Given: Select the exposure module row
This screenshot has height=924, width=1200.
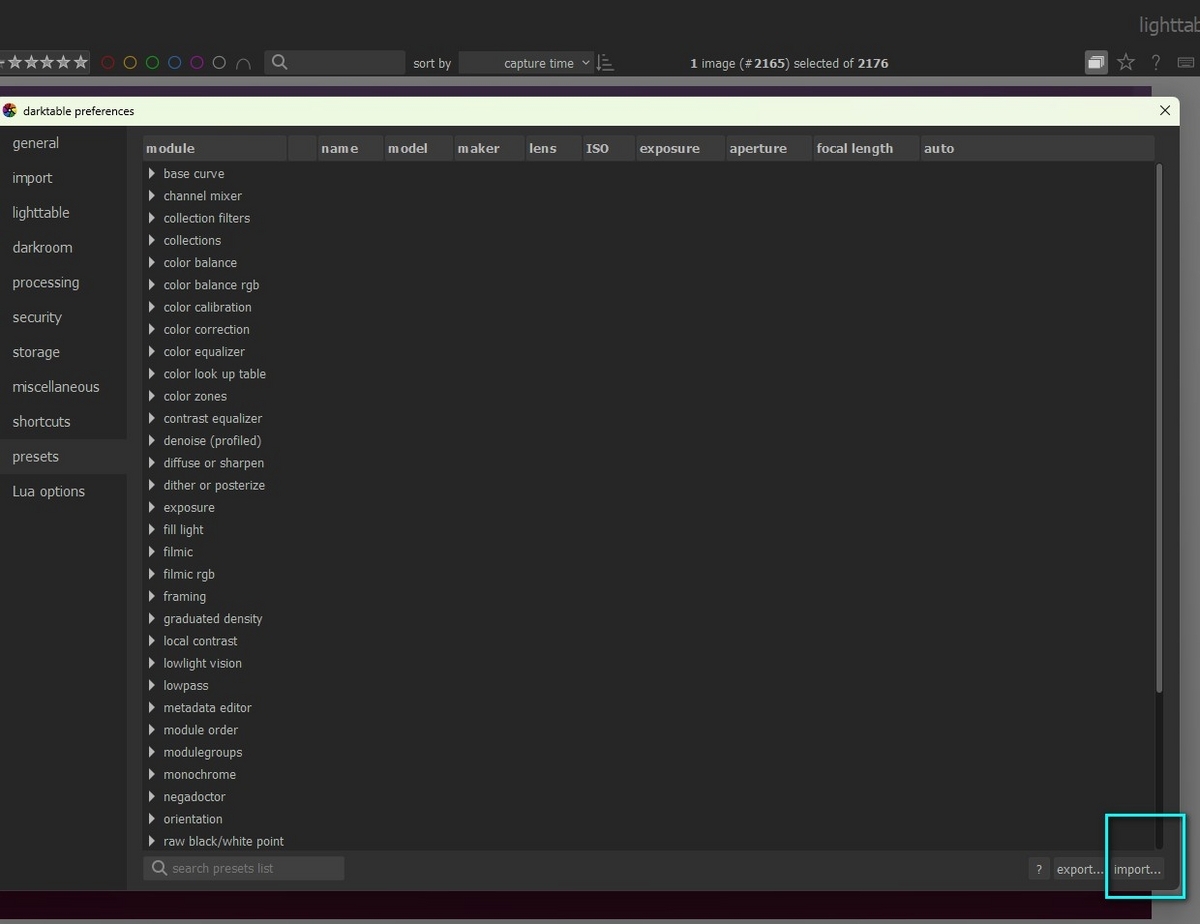Looking at the screenshot, I should [648, 507].
